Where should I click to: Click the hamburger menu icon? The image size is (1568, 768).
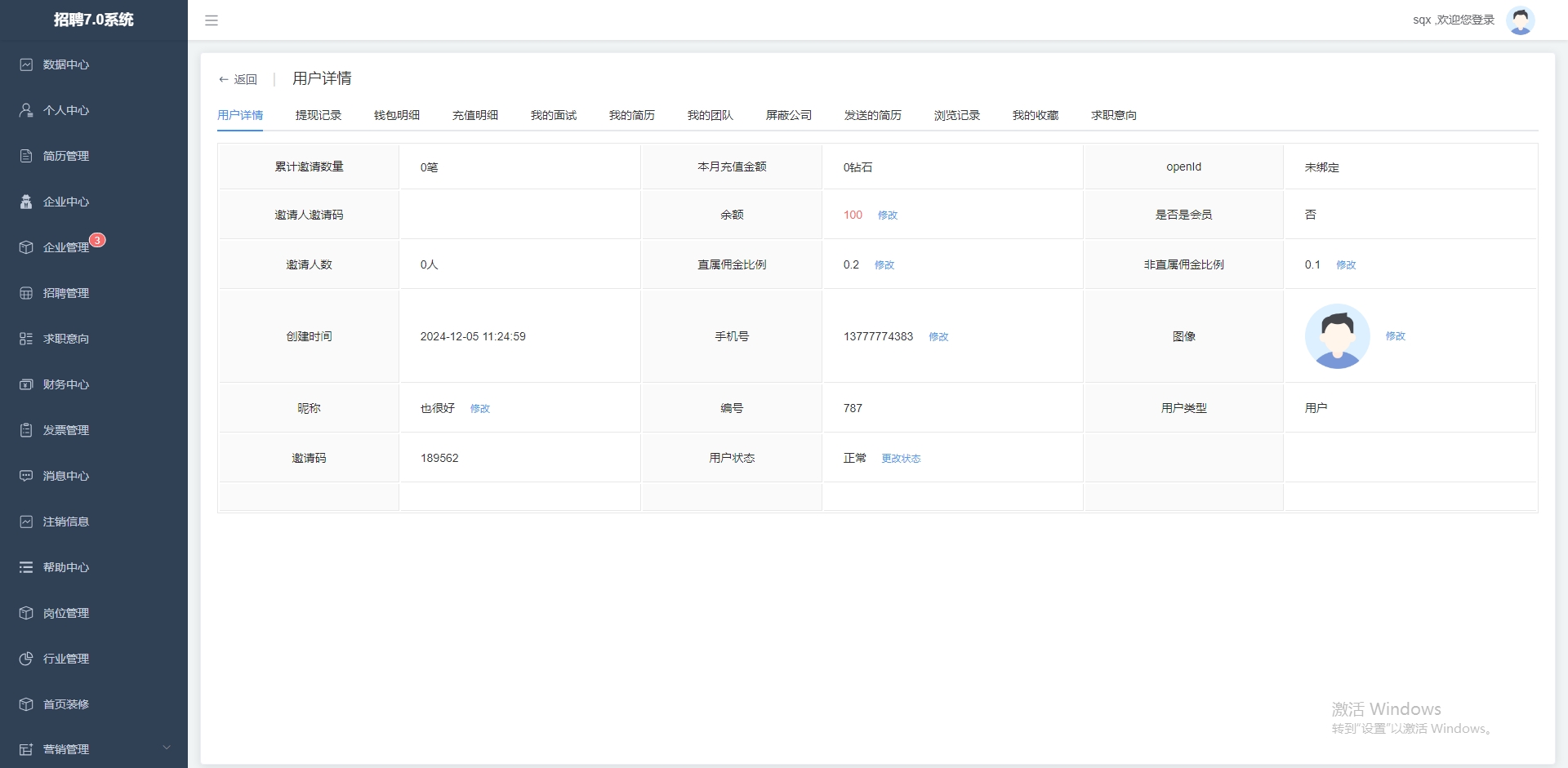(x=212, y=20)
